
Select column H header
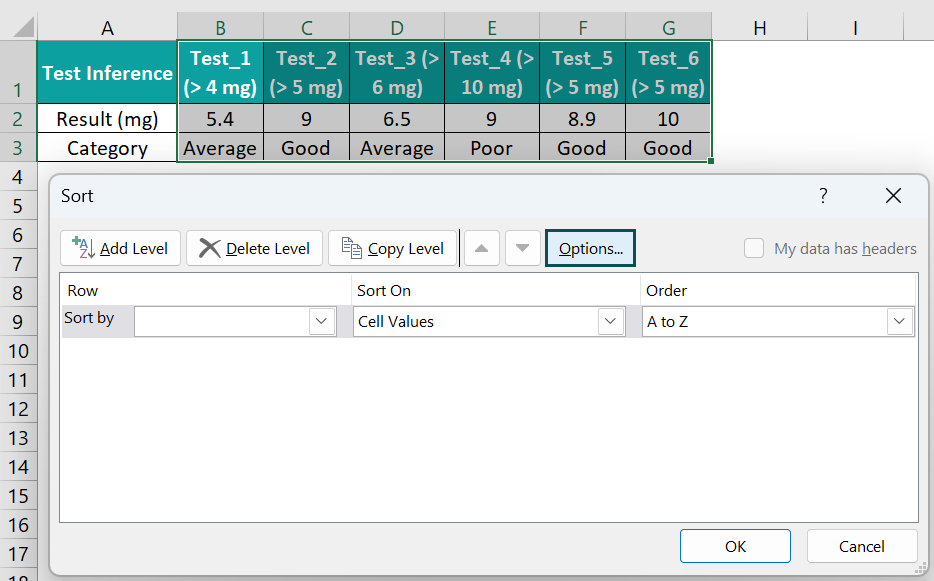point(759,27)
